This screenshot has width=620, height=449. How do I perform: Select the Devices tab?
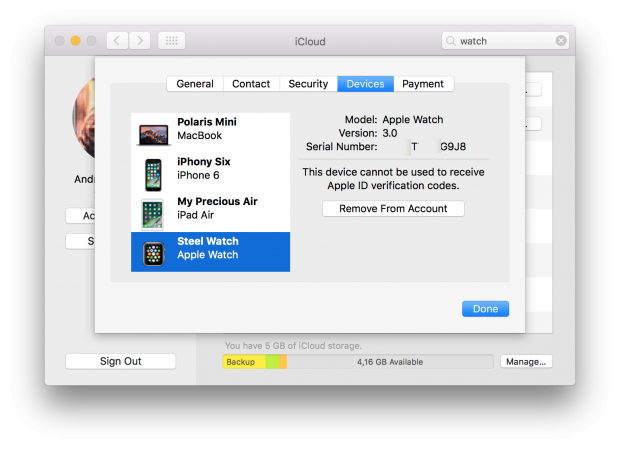pyautogui.click(x=365, y=84)
